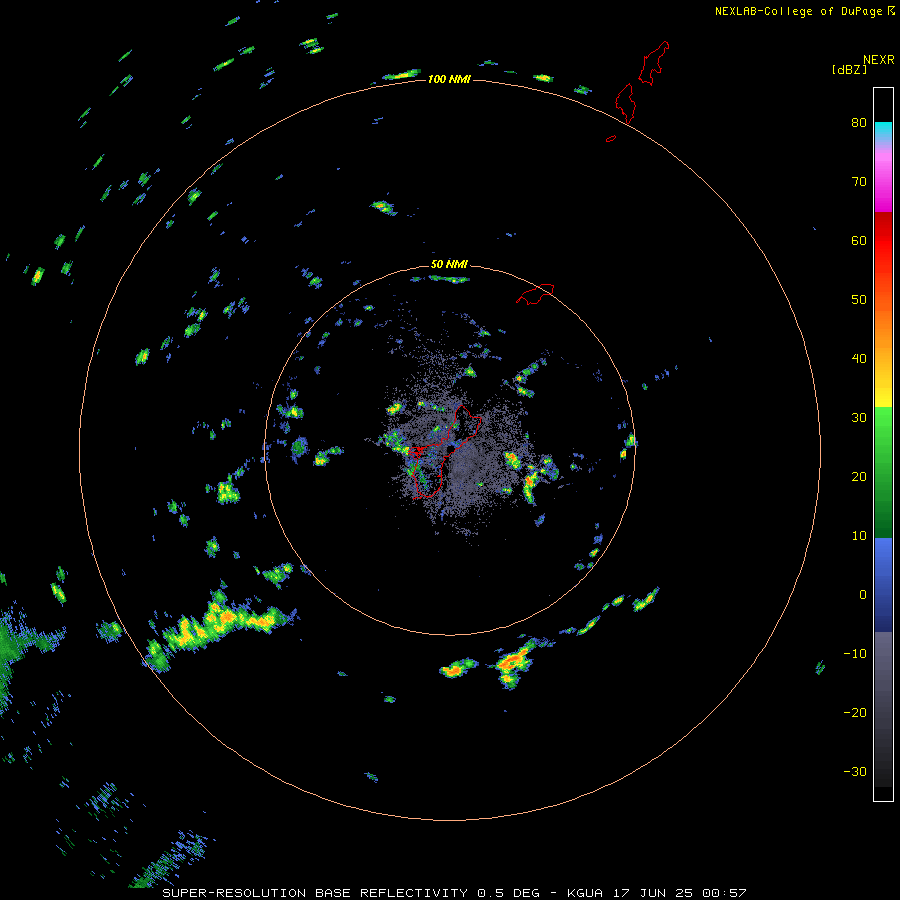
Task: Click the 0 value on dBZ scale
Action: (x=863, y=595)
